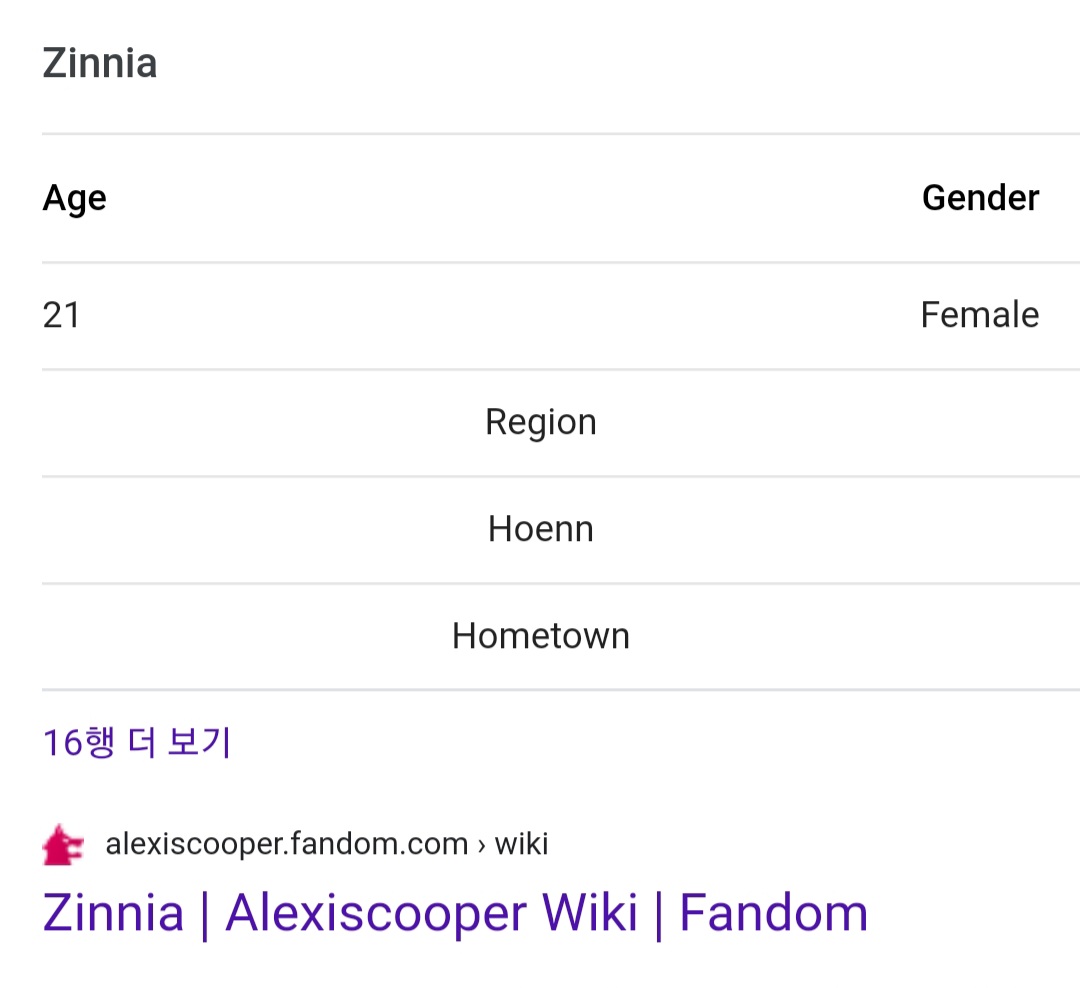1080x988 pixels.
Task: Click the Gender column header
Action: pyautogui.click(x=980, y=198)
